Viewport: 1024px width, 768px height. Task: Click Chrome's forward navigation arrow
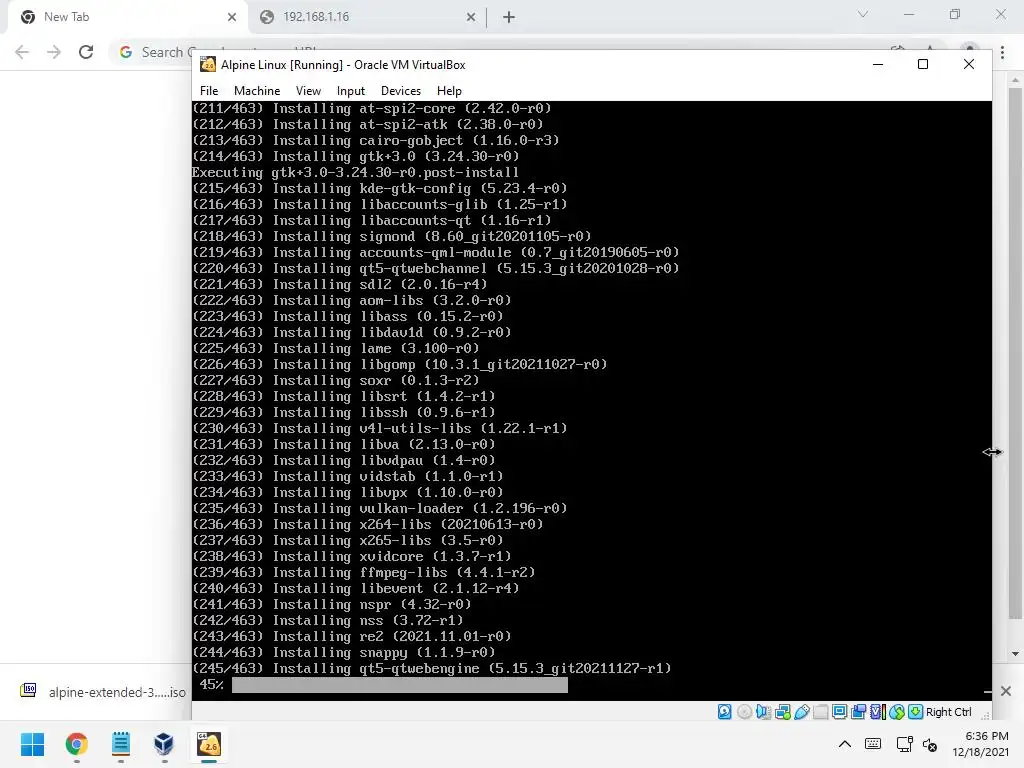(x=54, y=52)
